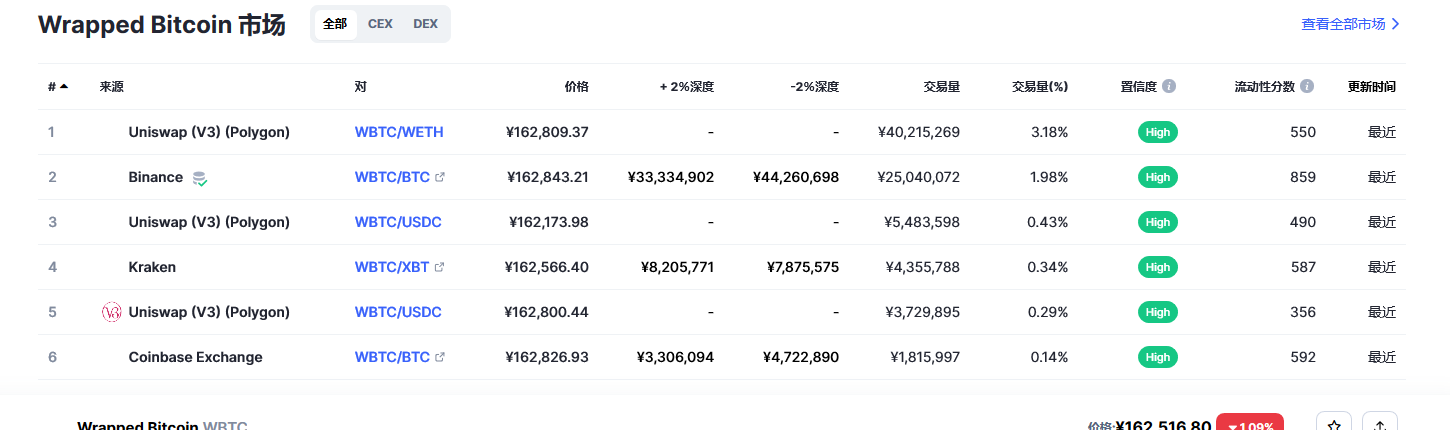
Task: Open the Coinbase Exchange link
Action: [x=196, y=357]
